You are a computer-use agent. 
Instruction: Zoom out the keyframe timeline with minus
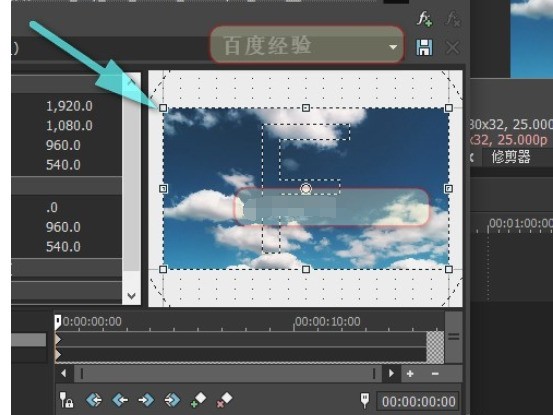click(x=435, y=374)
